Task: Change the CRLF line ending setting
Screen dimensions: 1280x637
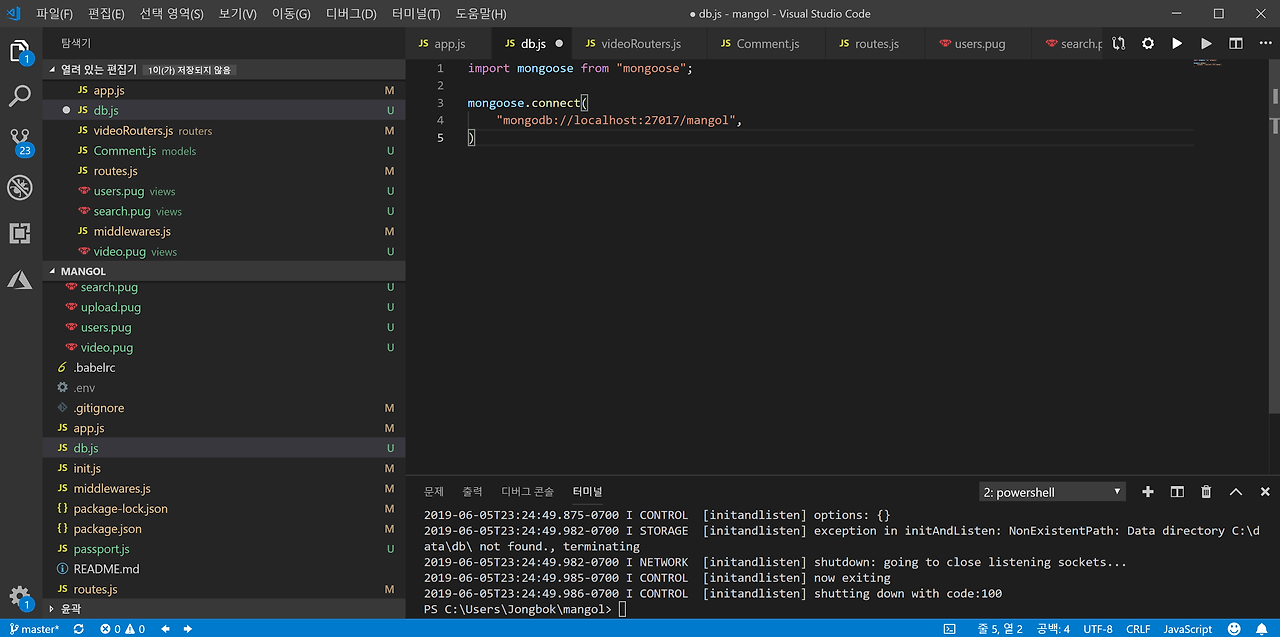Action: (1138, 629)
